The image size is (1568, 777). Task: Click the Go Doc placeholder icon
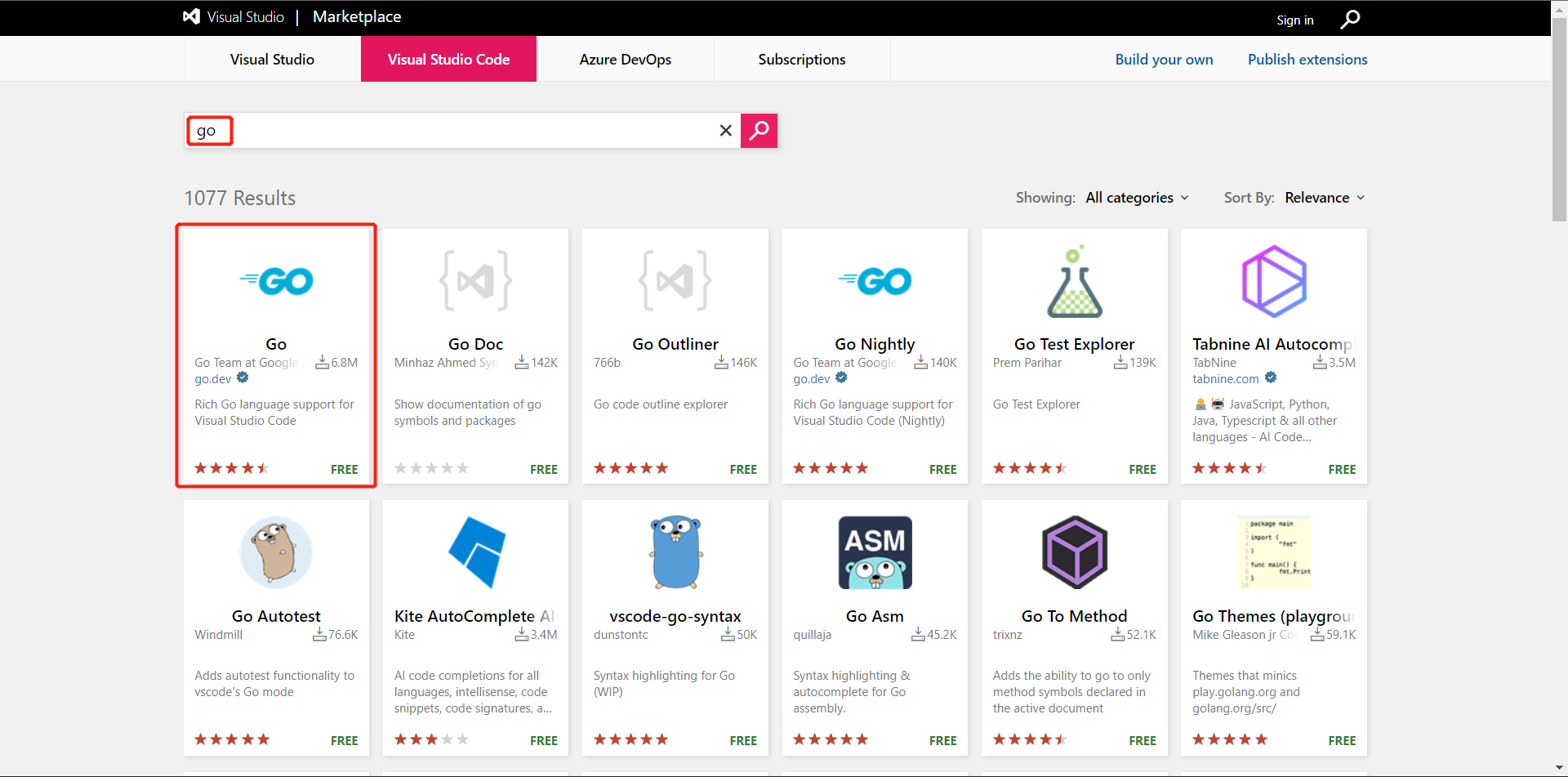pyautogui.click(x=476, y=281)
